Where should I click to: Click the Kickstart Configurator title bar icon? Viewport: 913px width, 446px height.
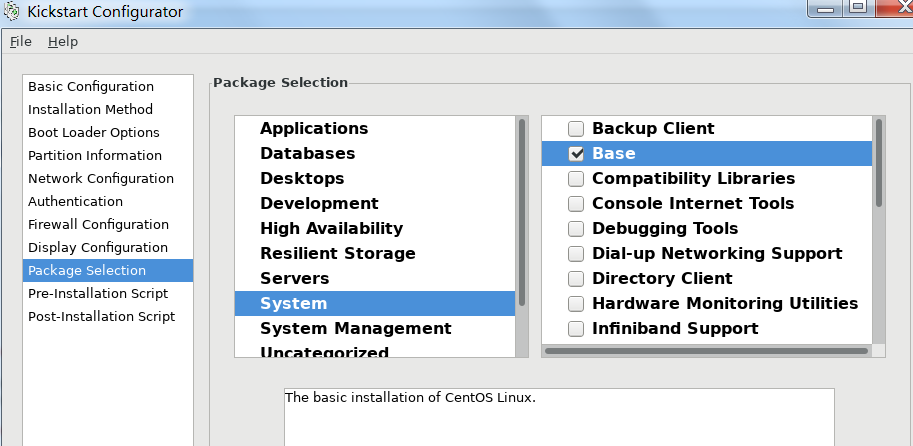pyautogui.click(x=12, y=12)
